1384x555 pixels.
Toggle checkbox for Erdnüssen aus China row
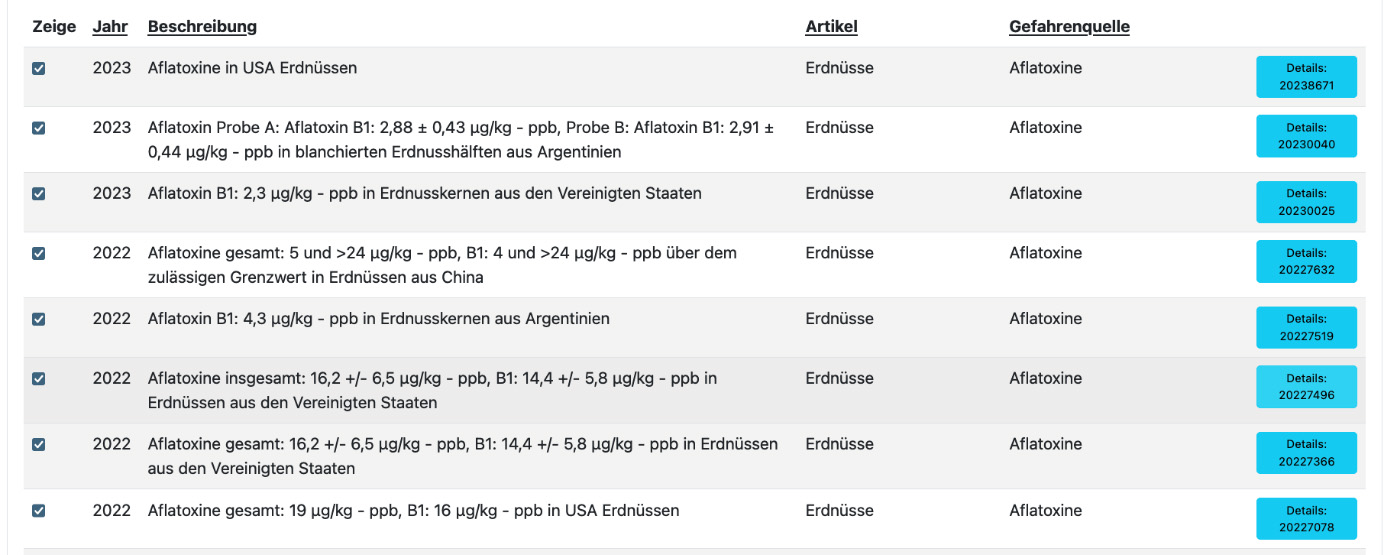coord(39,254)
